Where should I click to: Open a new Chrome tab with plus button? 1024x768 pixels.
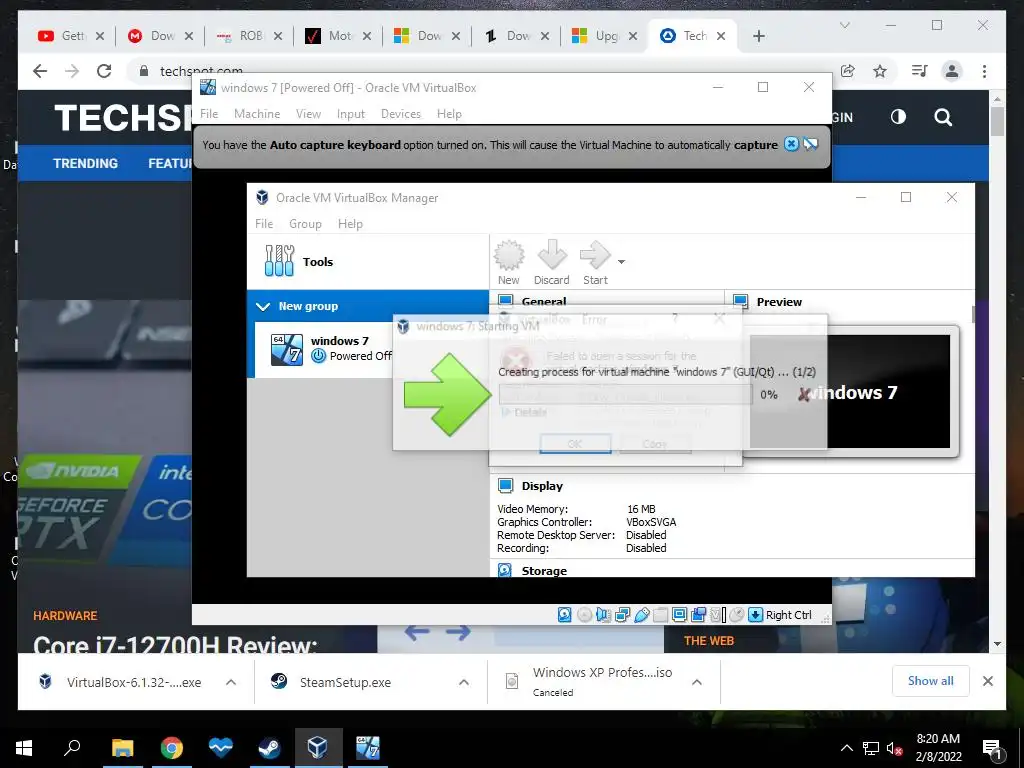758,36
